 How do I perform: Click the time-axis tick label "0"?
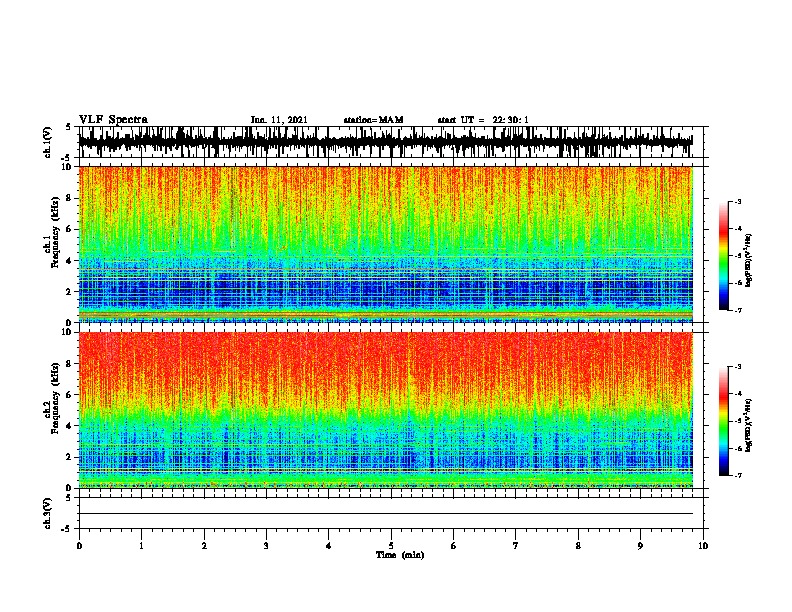79,546
